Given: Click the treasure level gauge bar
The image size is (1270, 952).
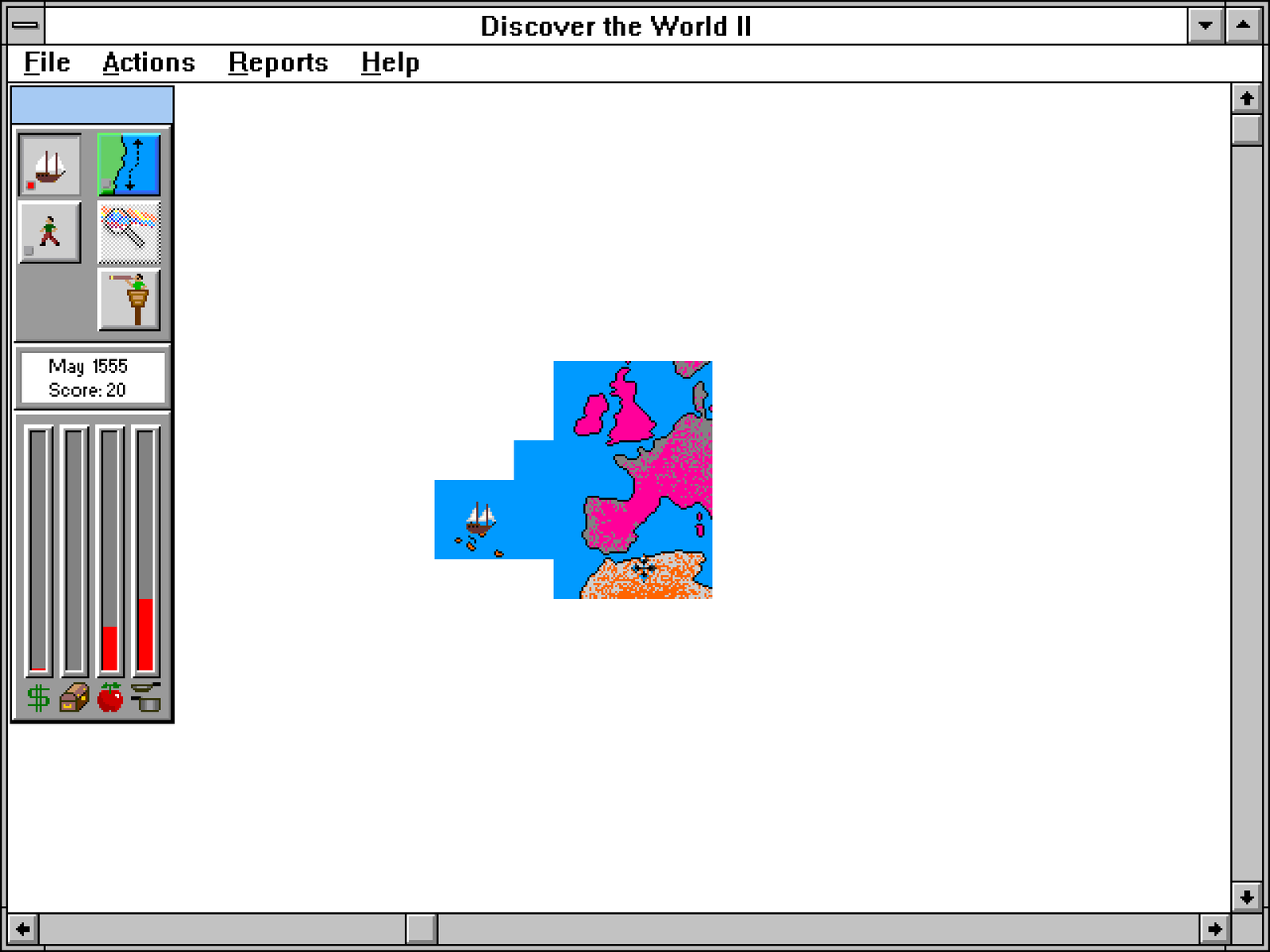Looking at the screenshot, I should 74,551.
